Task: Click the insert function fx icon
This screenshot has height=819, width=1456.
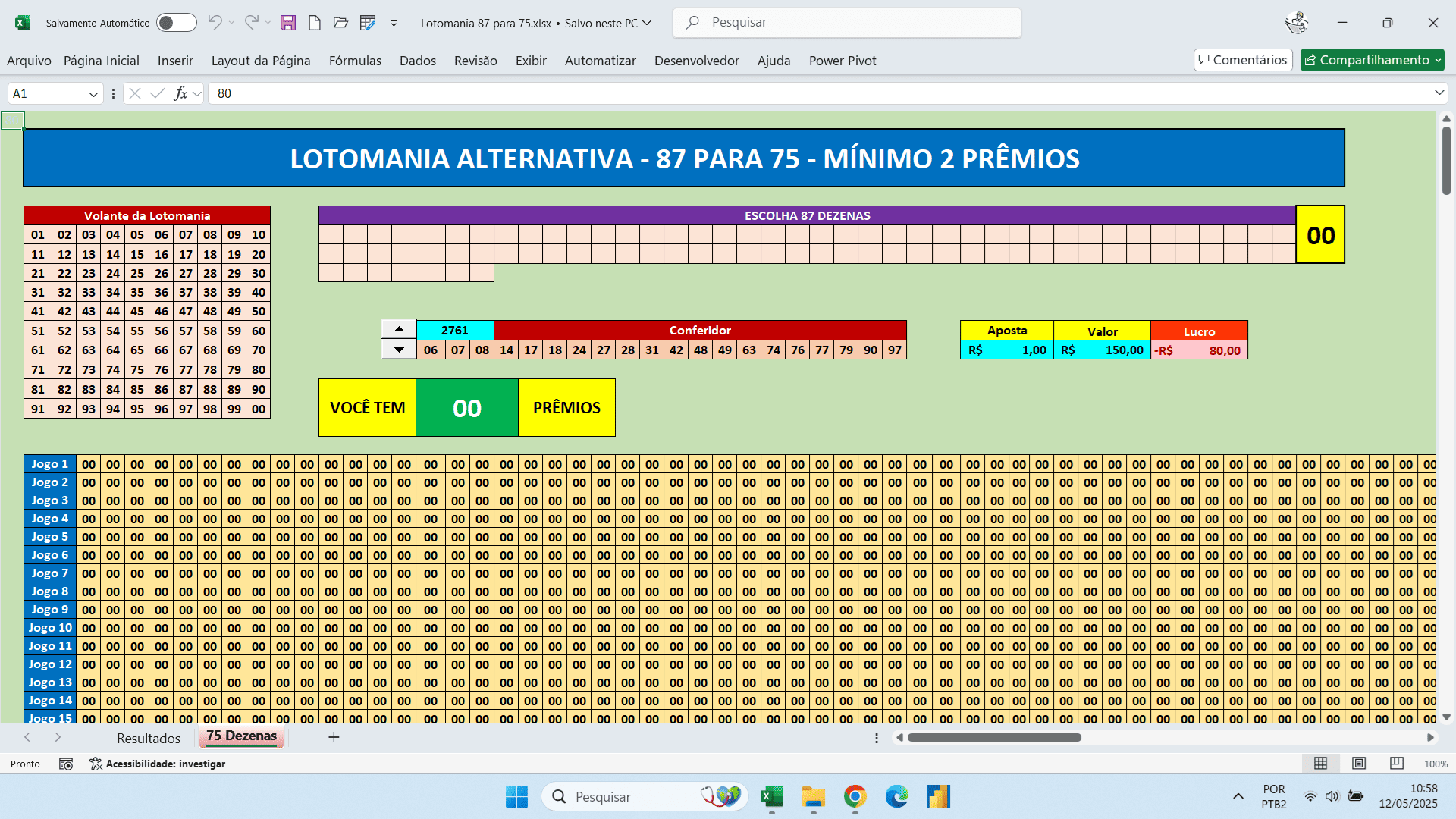Action: [x=180, y=93]
